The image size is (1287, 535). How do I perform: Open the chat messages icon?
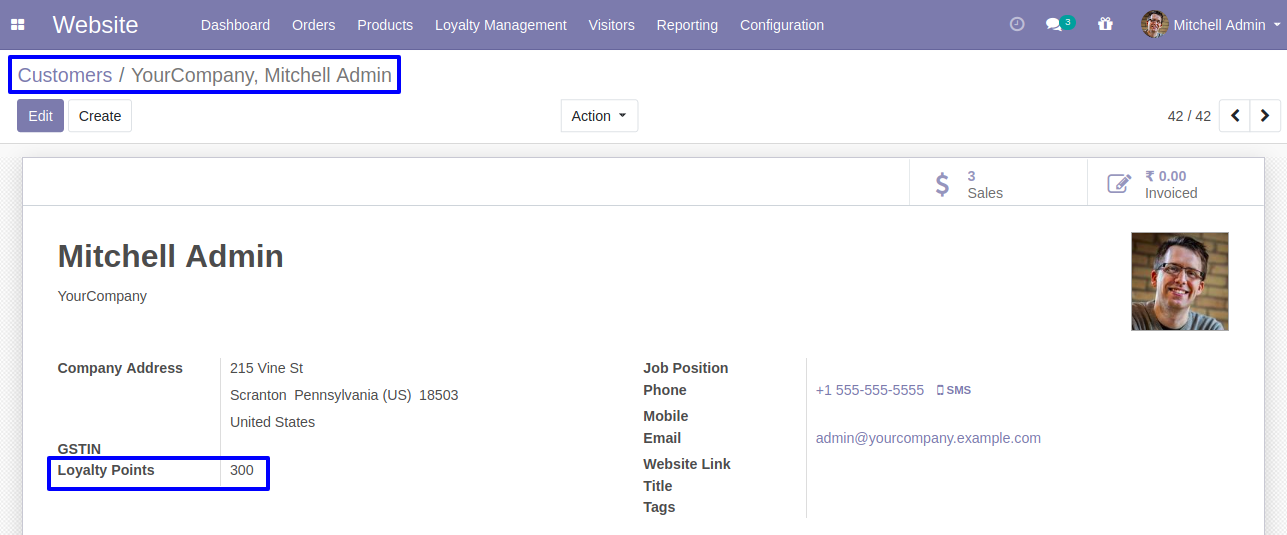pos(1054,25)
